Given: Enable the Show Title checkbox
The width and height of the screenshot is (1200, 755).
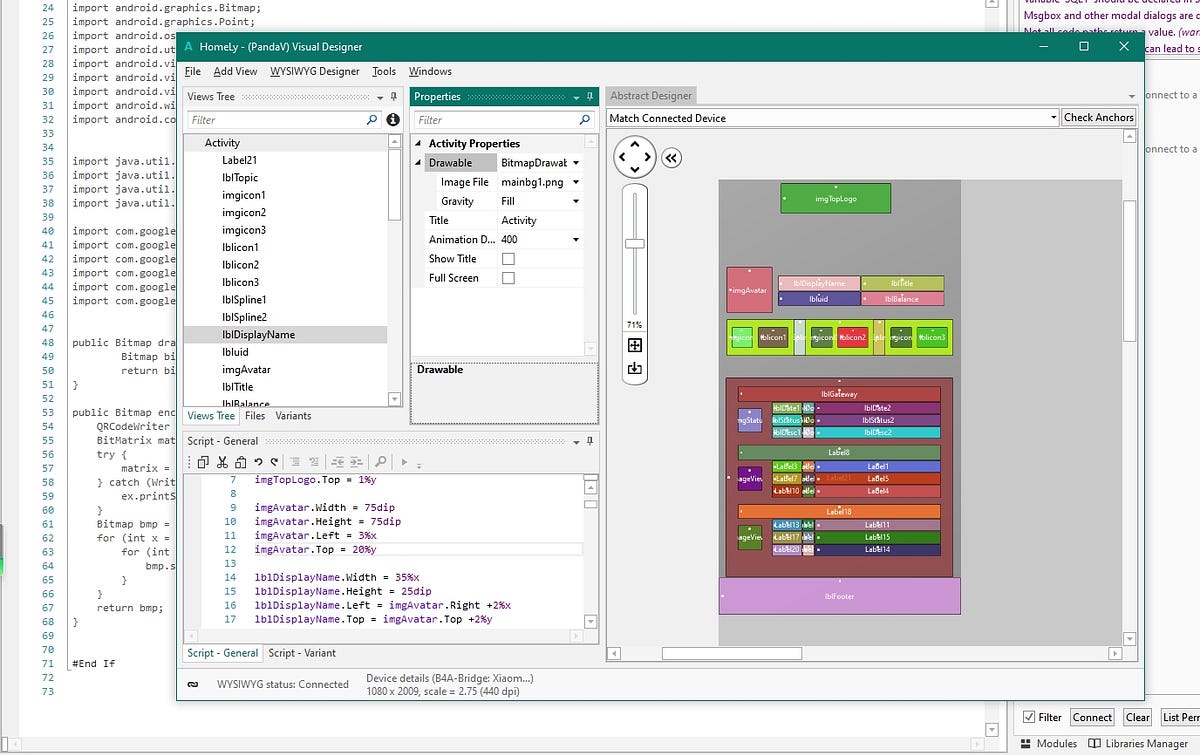Looking at the screenshot, I should click(508, 259).
